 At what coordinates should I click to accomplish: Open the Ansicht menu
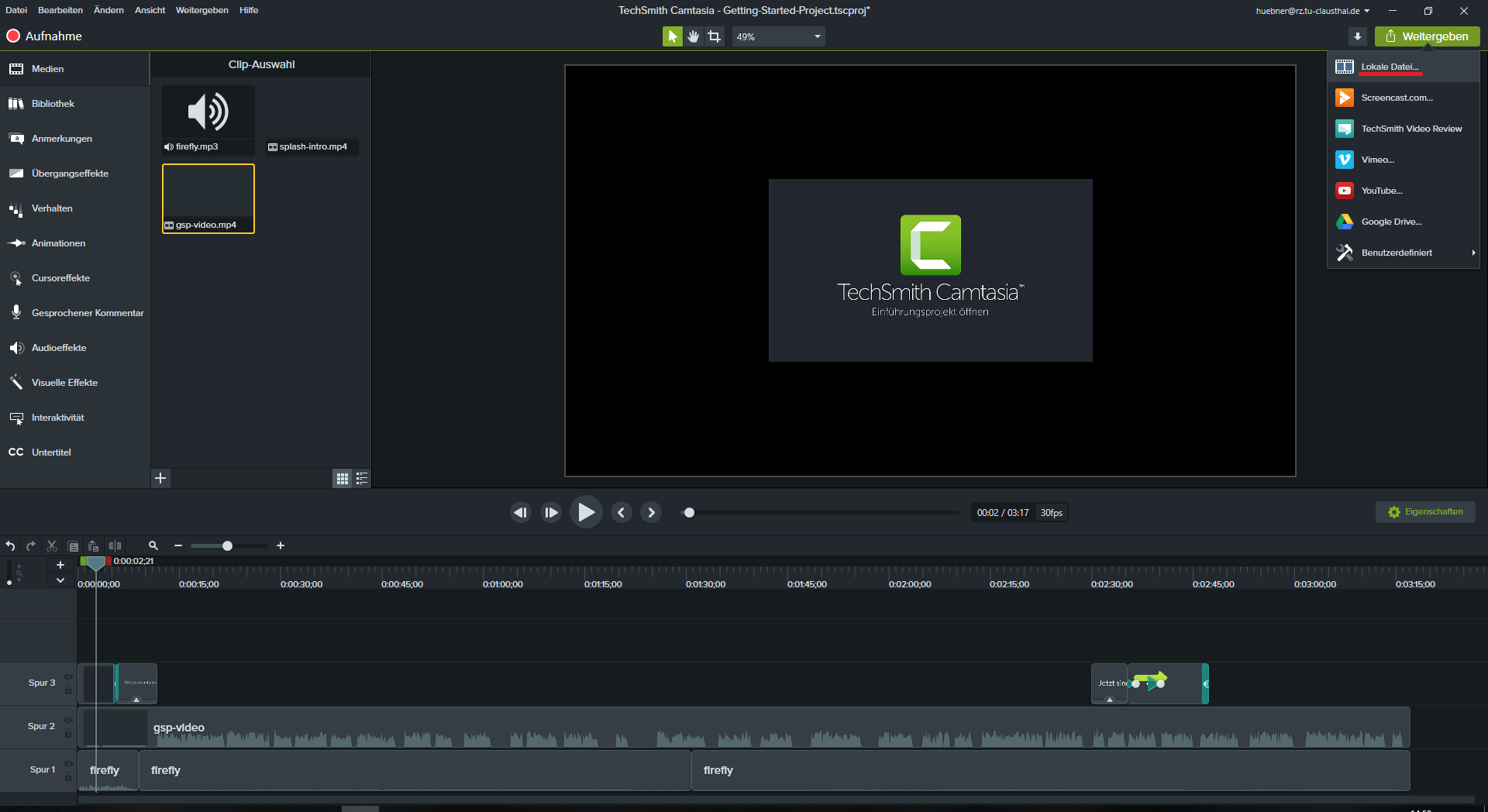click(150, 10)
